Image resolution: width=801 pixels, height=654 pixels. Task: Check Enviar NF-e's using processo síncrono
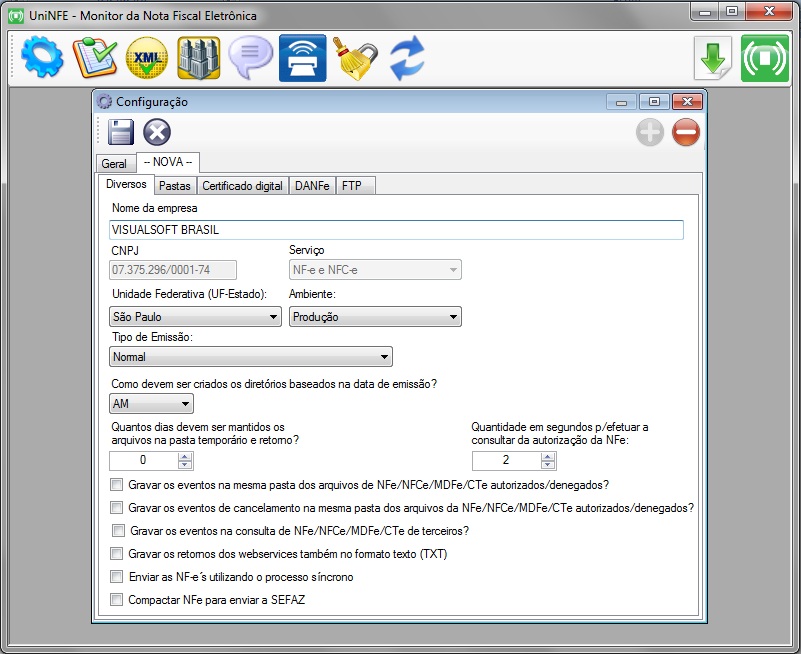(116, 576)
